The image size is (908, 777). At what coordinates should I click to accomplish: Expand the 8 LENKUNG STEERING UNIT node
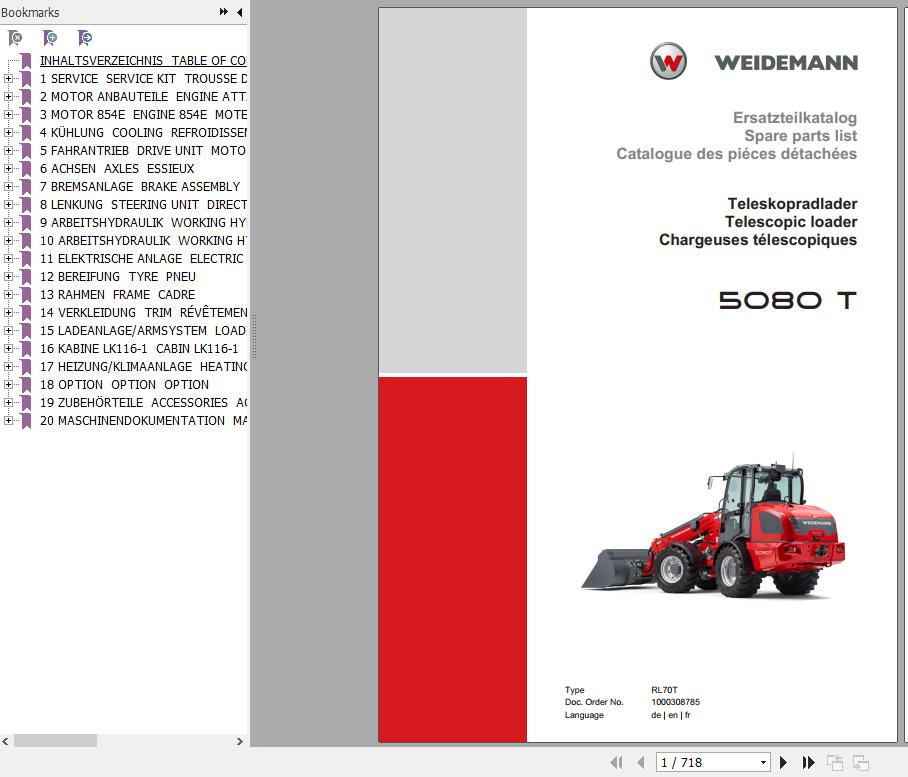(8, 204)
